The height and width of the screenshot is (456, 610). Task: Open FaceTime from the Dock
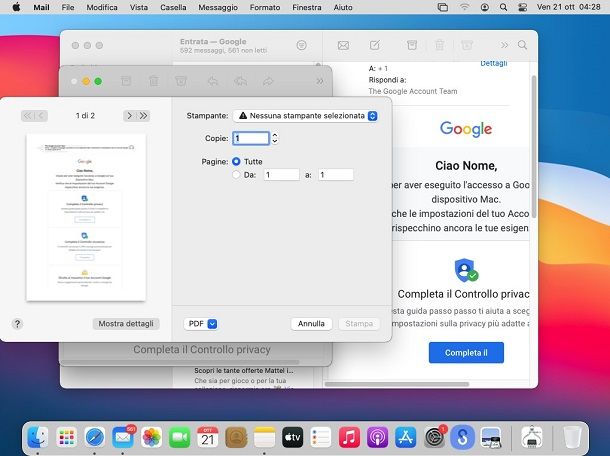[179, 437]
